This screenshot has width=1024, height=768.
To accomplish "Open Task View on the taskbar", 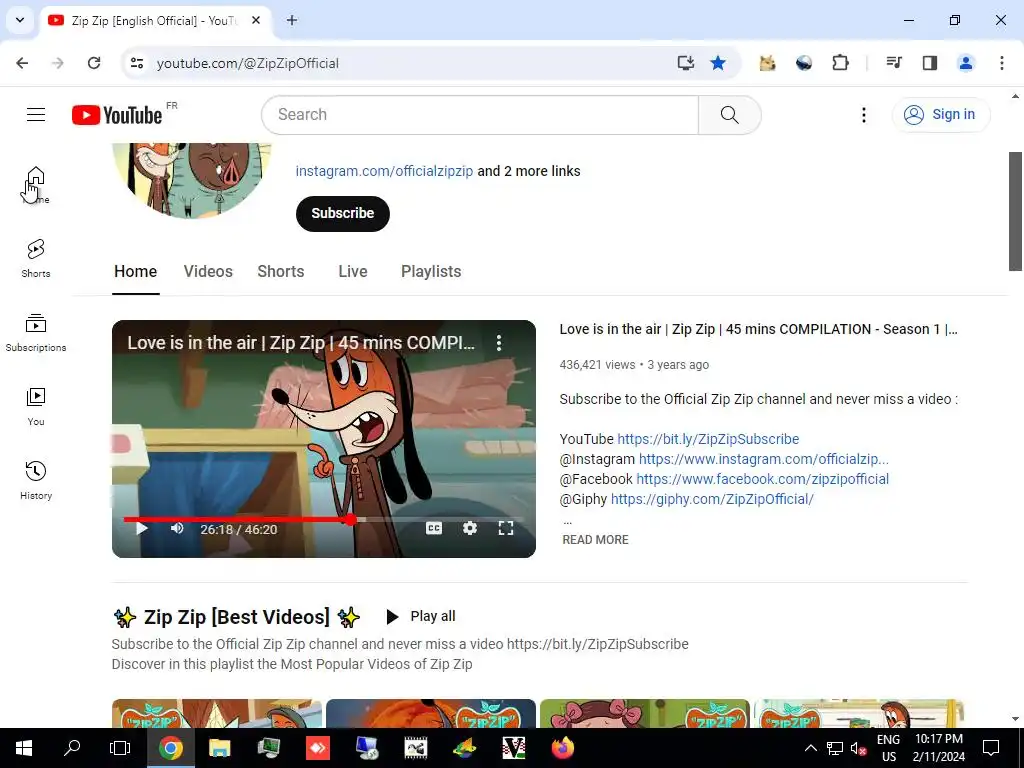I will coord(120,748).
